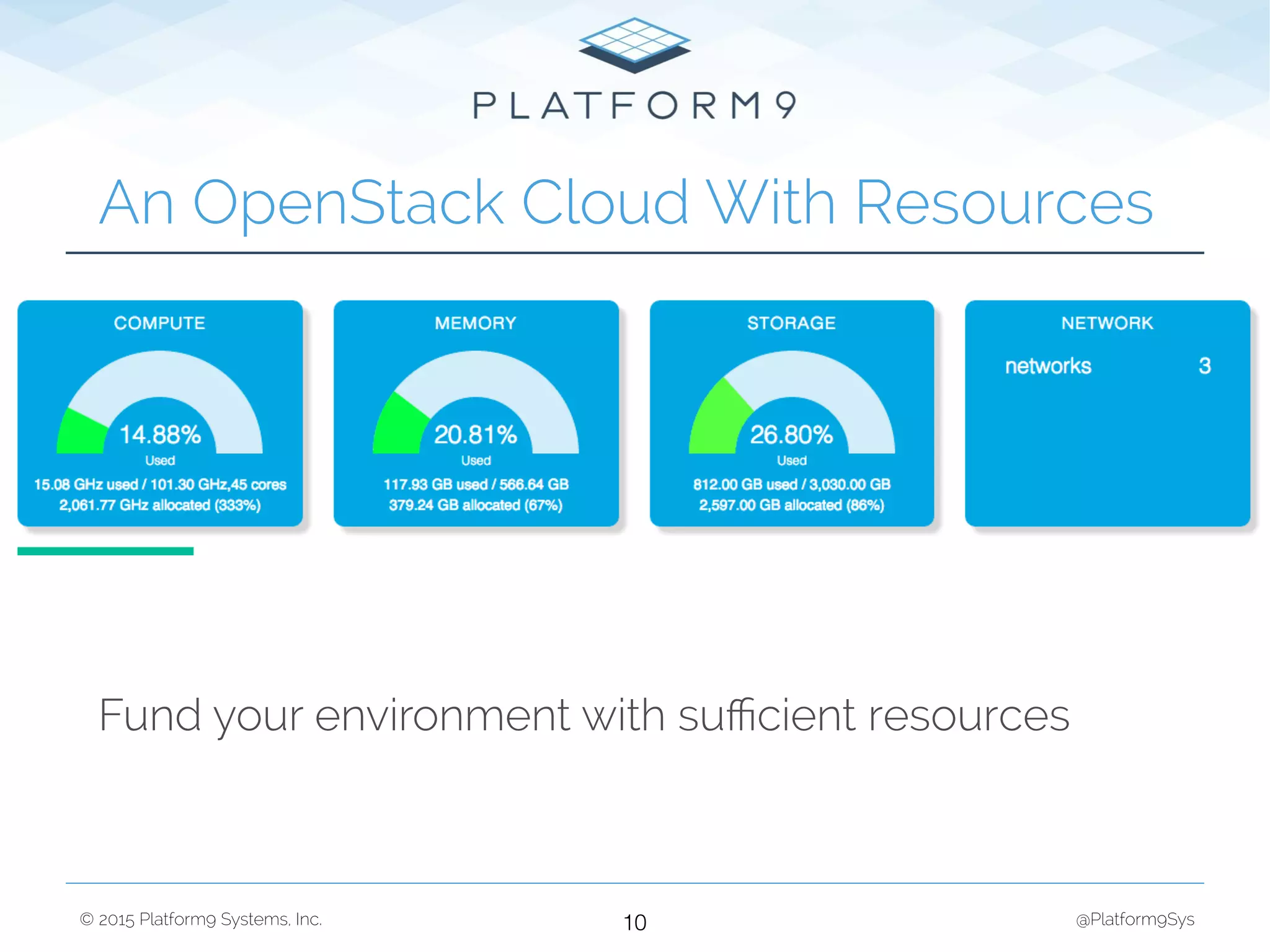
Task: Open the NETWORK resource card header
Action: (x=1108, y=323)
